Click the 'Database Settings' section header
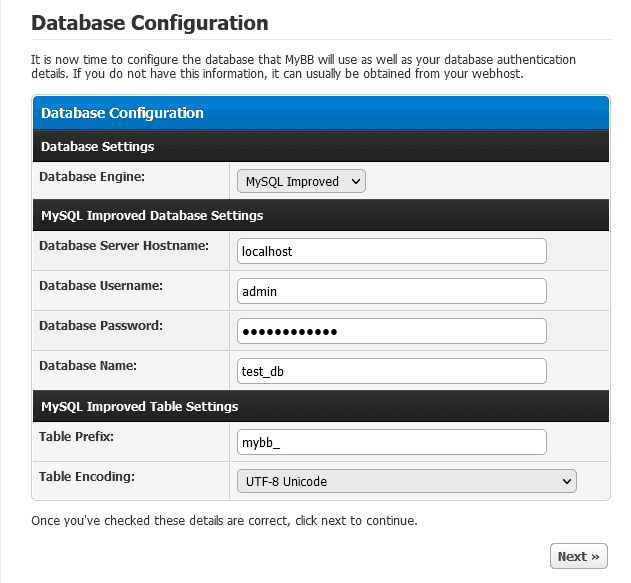This screenshot has width=631, height=583. point(321,146)
